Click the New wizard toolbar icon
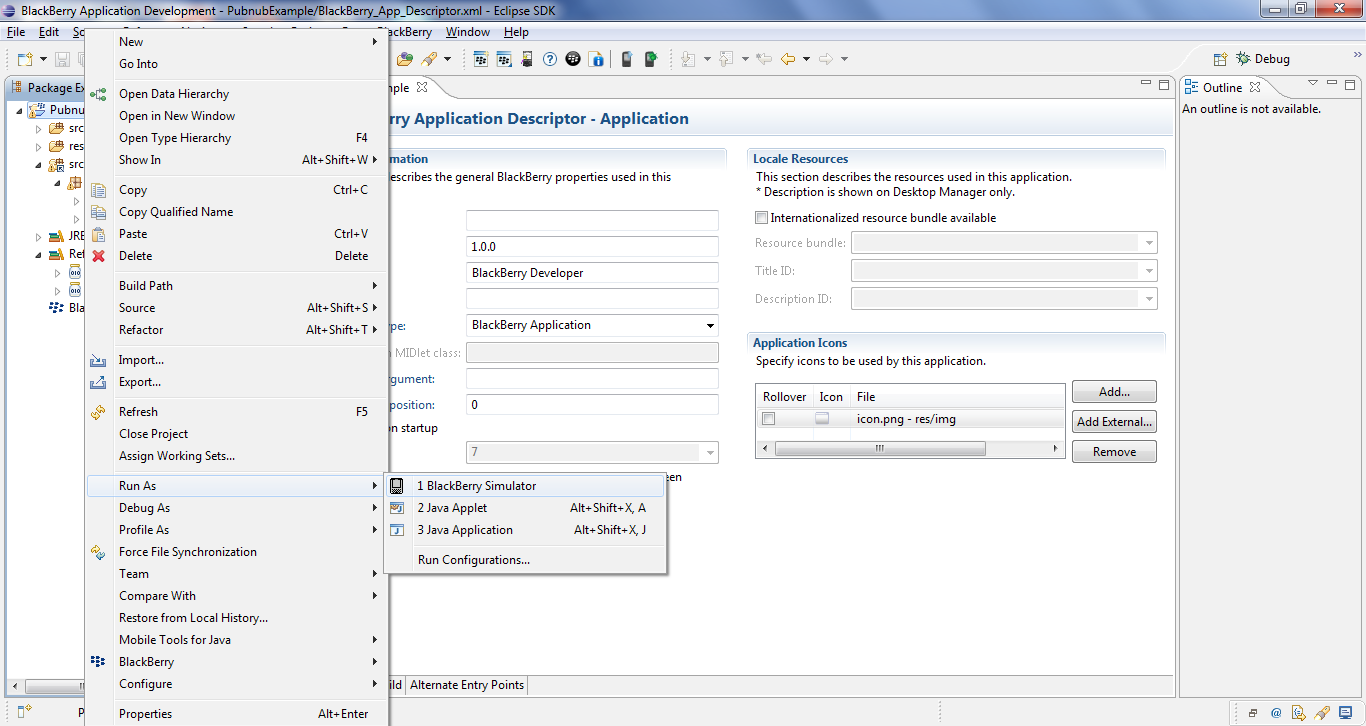This screenshot has height=726, width=1366. click(25, 59)
